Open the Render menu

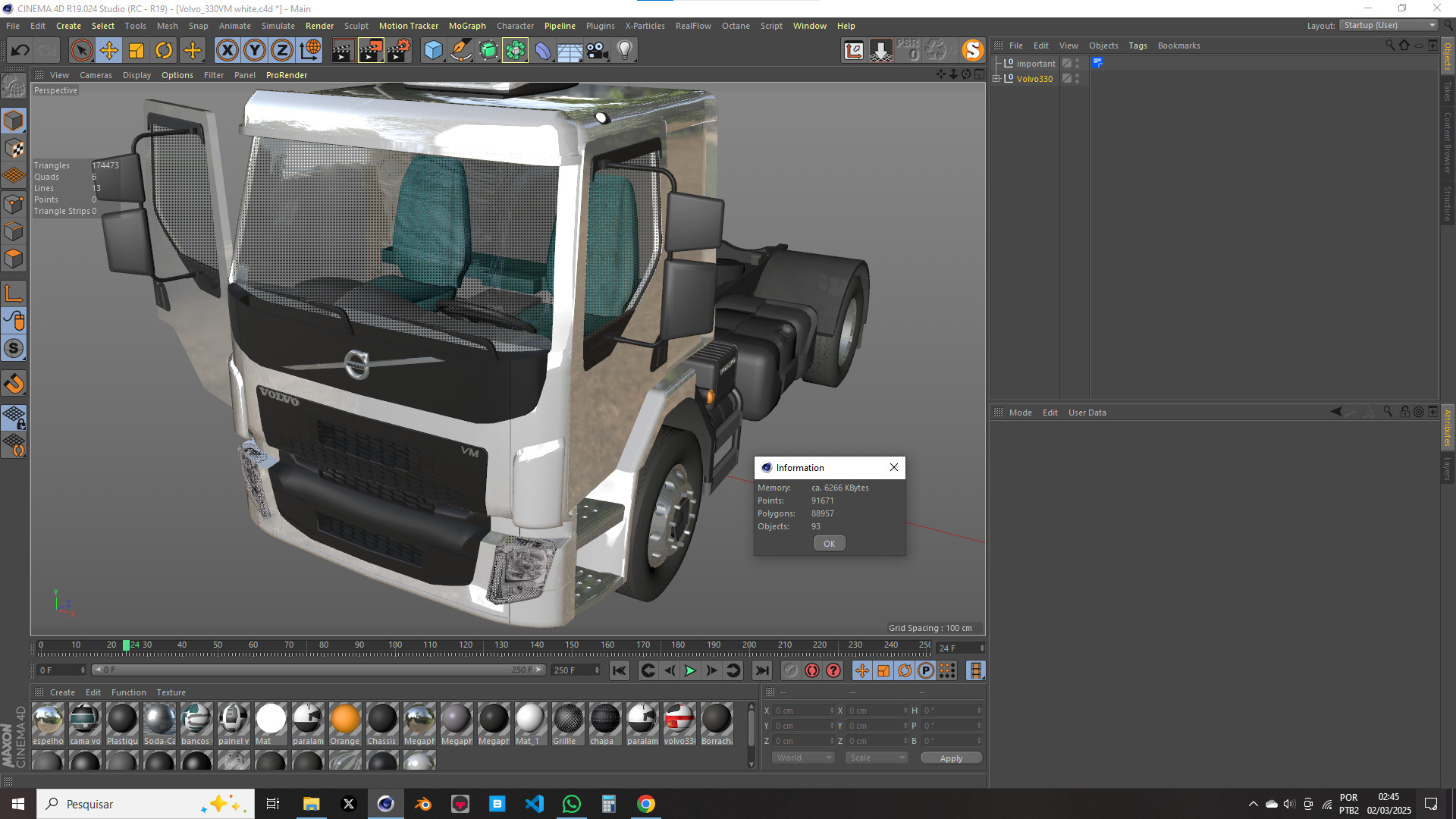tap(319, 26)
